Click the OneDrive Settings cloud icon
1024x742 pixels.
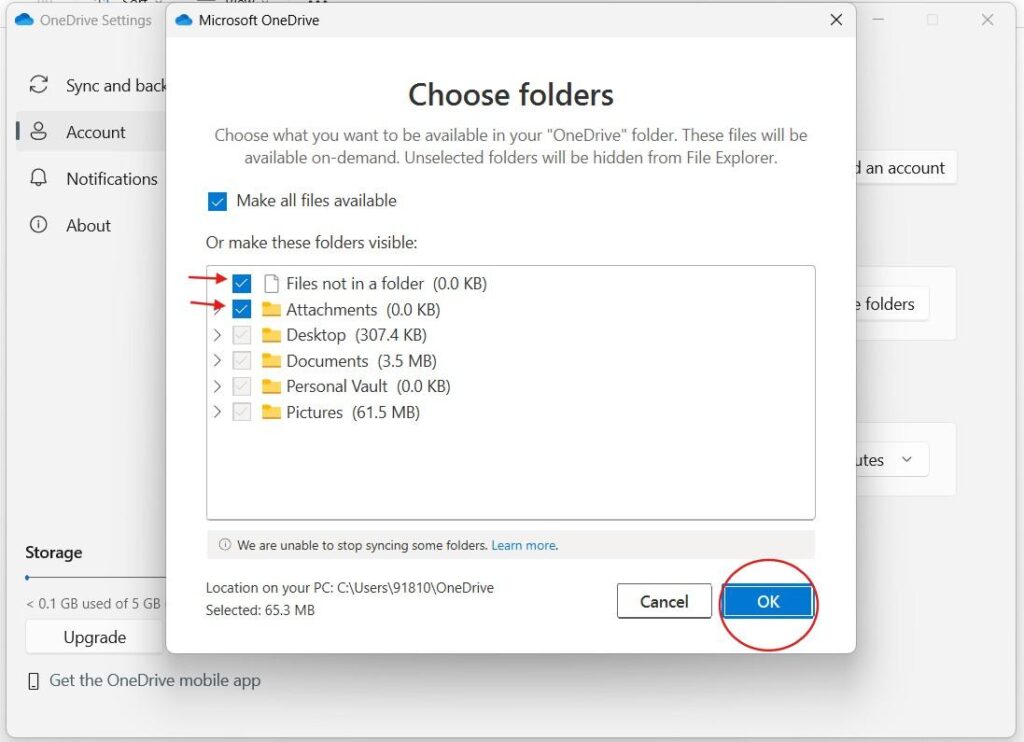pyautogui.click(x=24, y=20)
